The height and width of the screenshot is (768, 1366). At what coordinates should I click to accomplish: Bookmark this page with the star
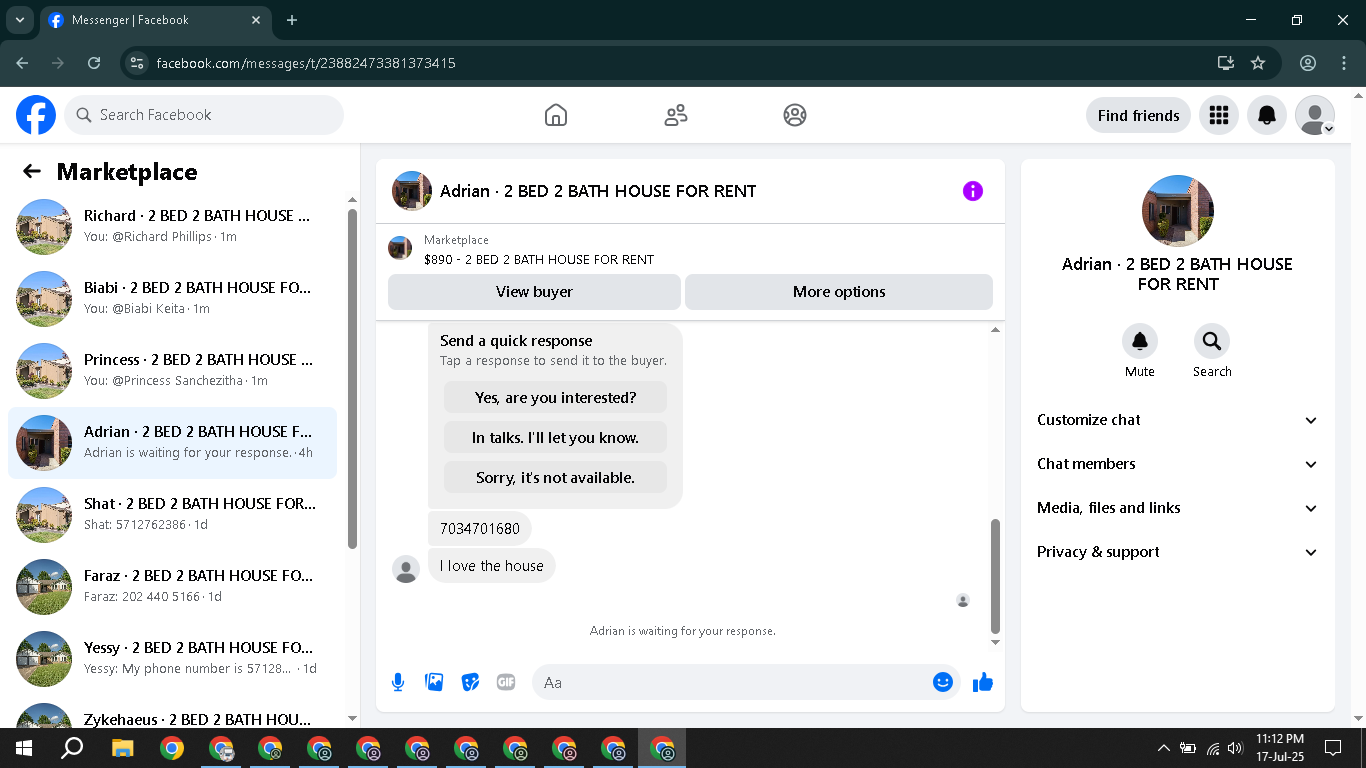(1258, 63)
